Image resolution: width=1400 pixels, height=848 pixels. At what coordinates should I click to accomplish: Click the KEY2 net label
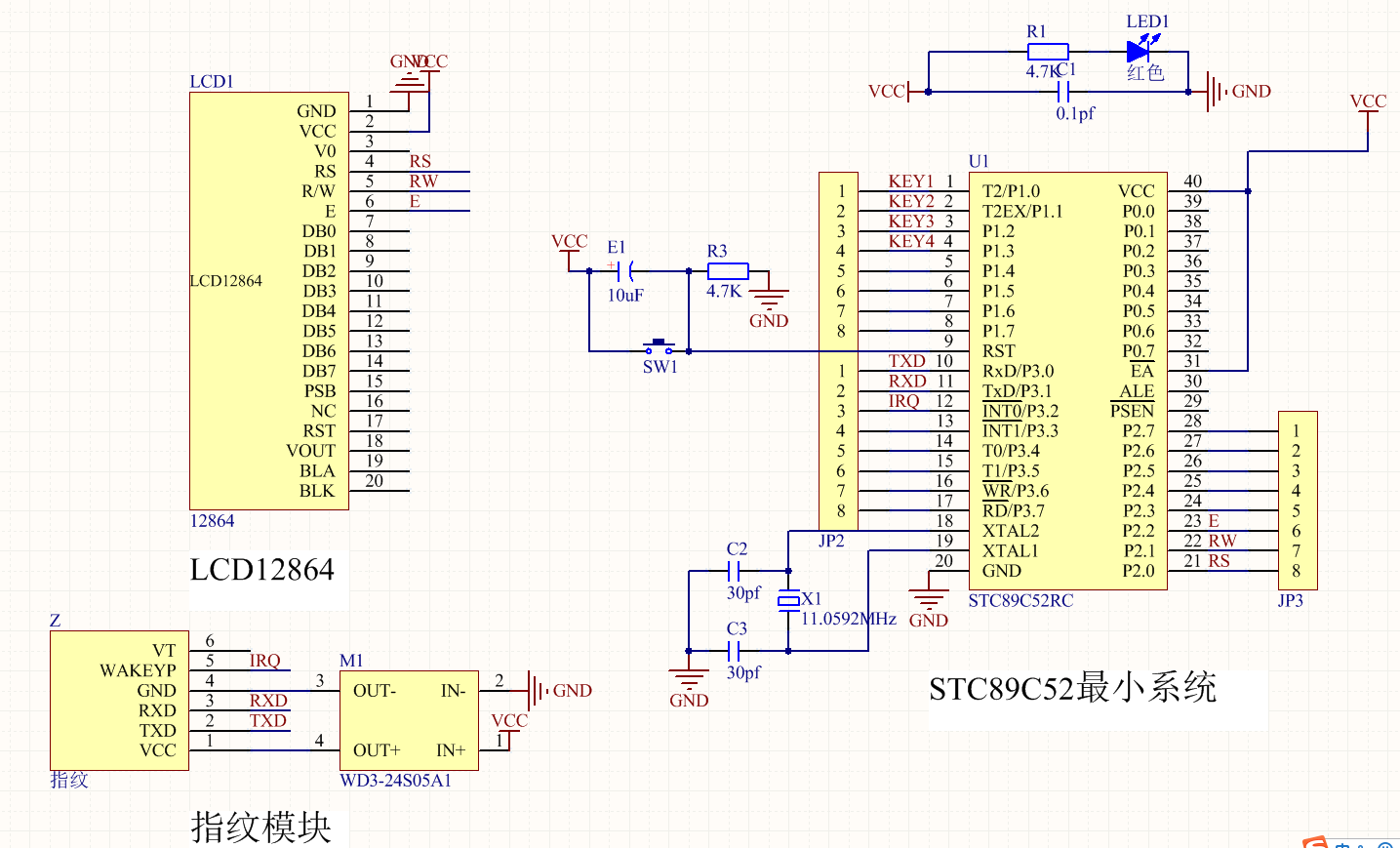(911, 201)
